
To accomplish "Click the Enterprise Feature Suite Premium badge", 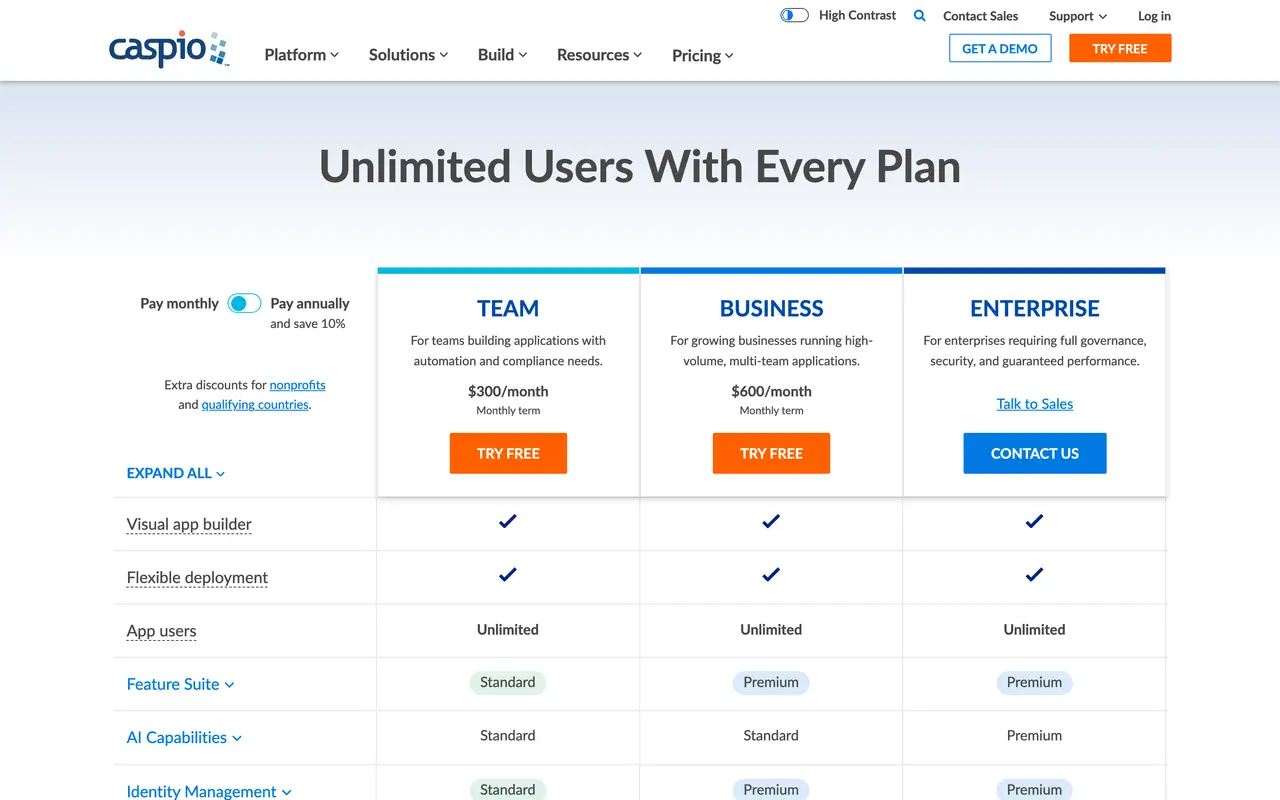I will point(1035,683).
